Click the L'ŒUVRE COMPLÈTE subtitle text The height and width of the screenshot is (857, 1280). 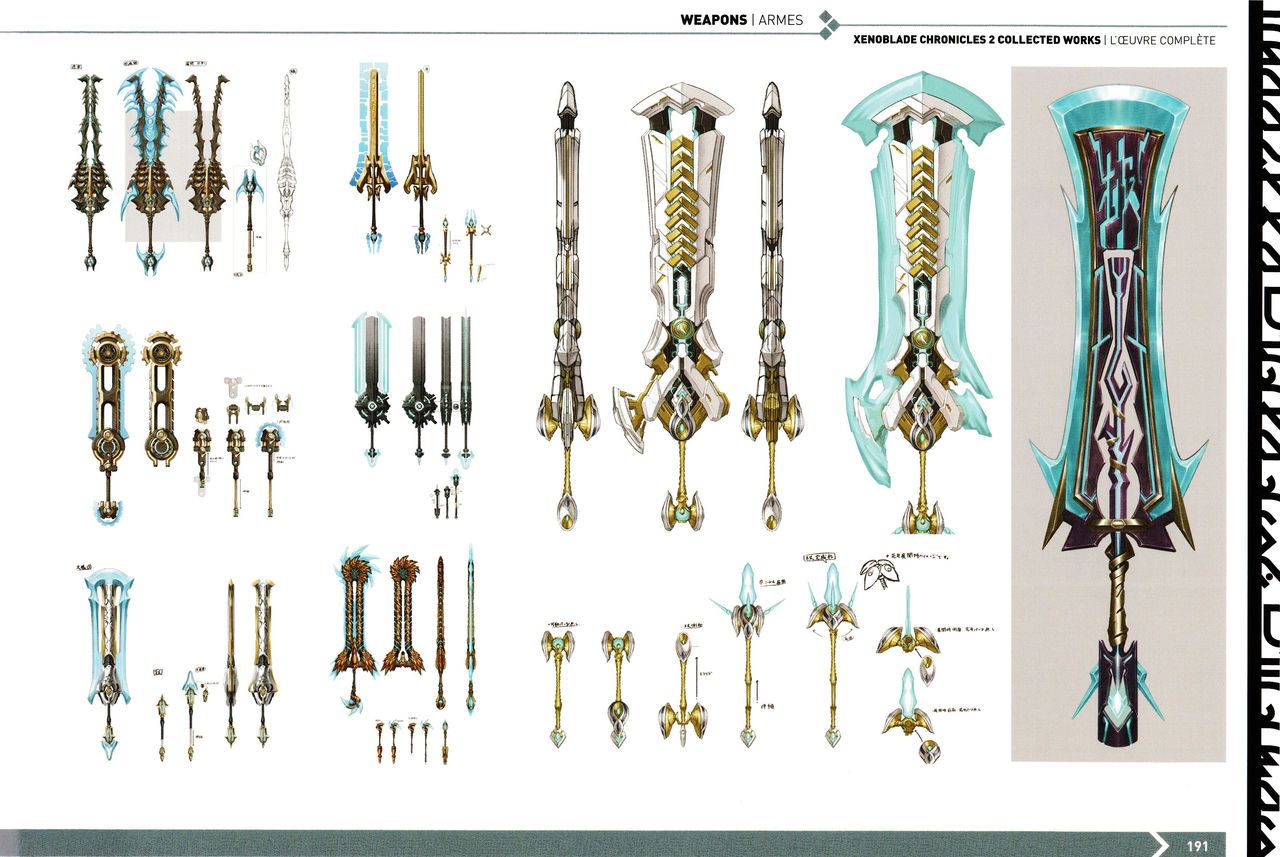click(x=1162, y=41)
